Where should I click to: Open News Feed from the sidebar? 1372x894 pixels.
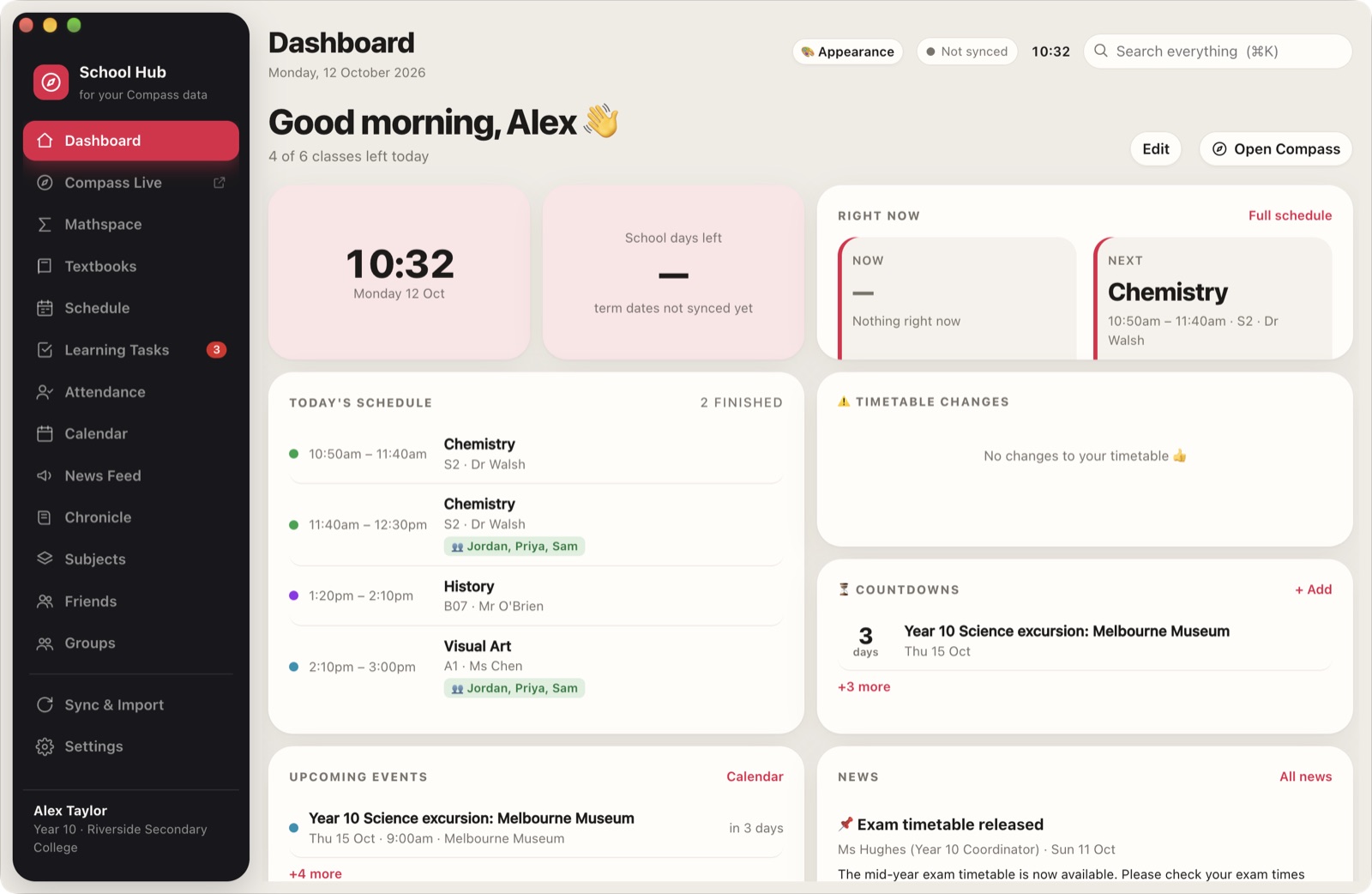(x=131, y=475)
